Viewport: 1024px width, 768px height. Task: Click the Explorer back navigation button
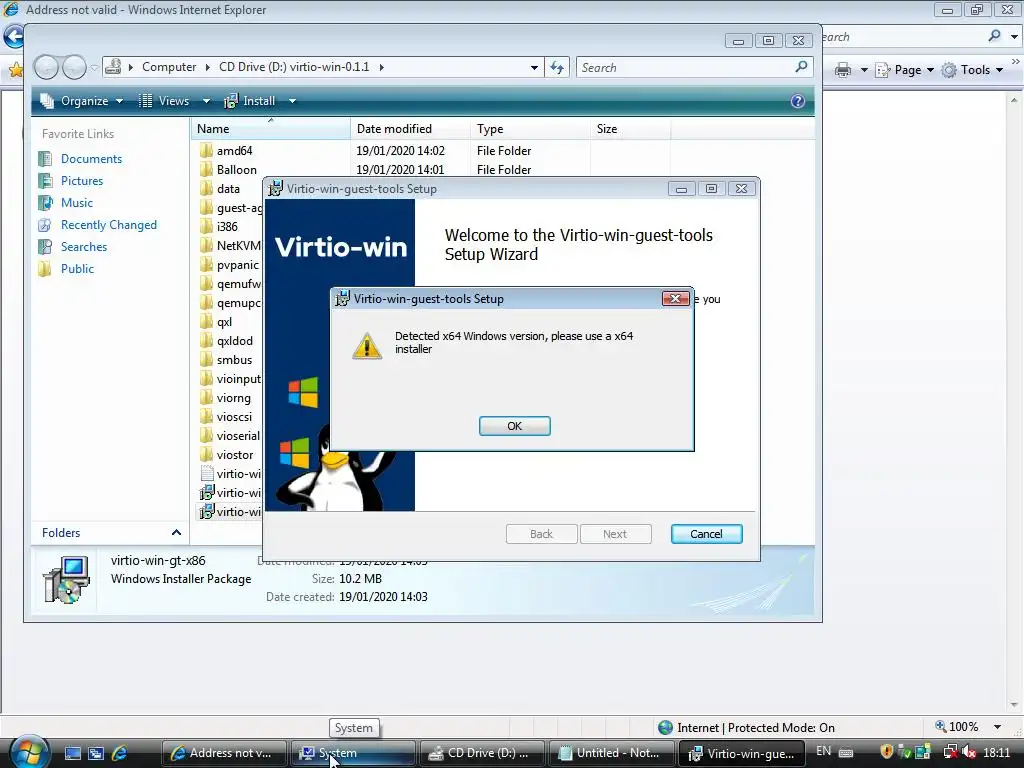tap(46, 67)
